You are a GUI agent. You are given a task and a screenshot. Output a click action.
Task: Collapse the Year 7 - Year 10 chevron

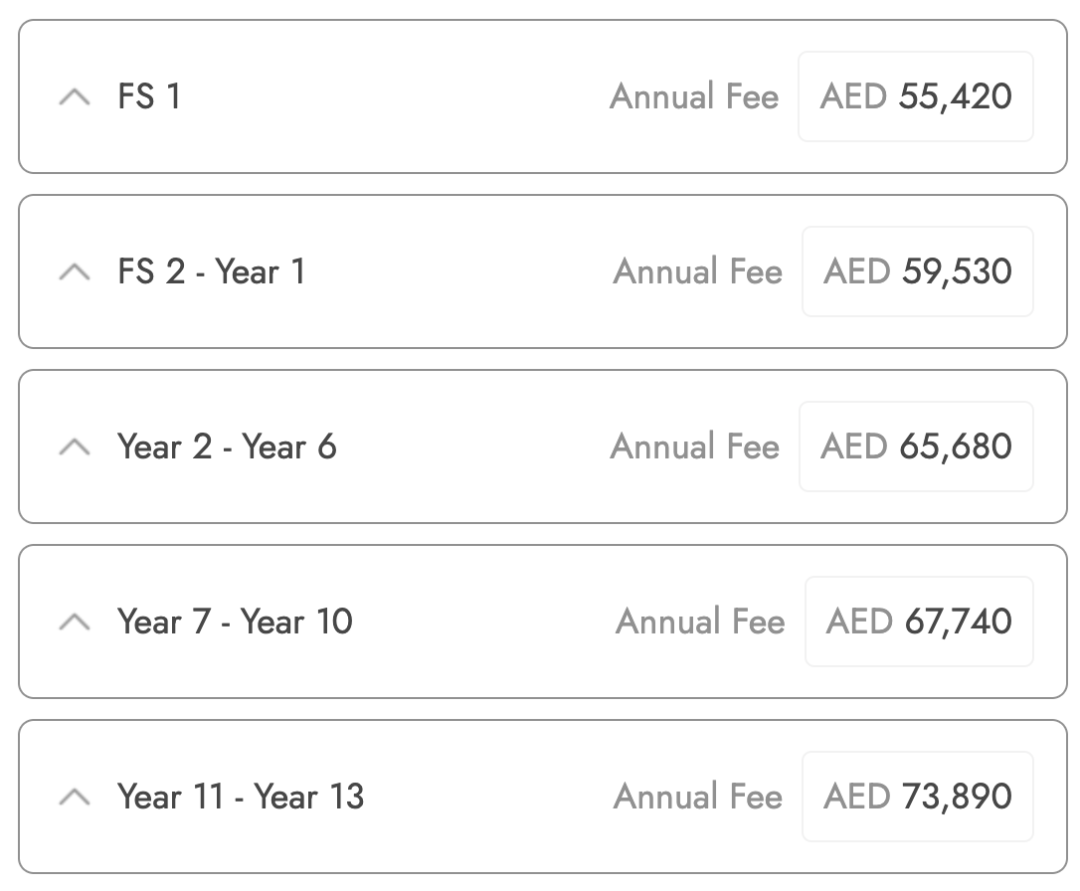[74, 622]
